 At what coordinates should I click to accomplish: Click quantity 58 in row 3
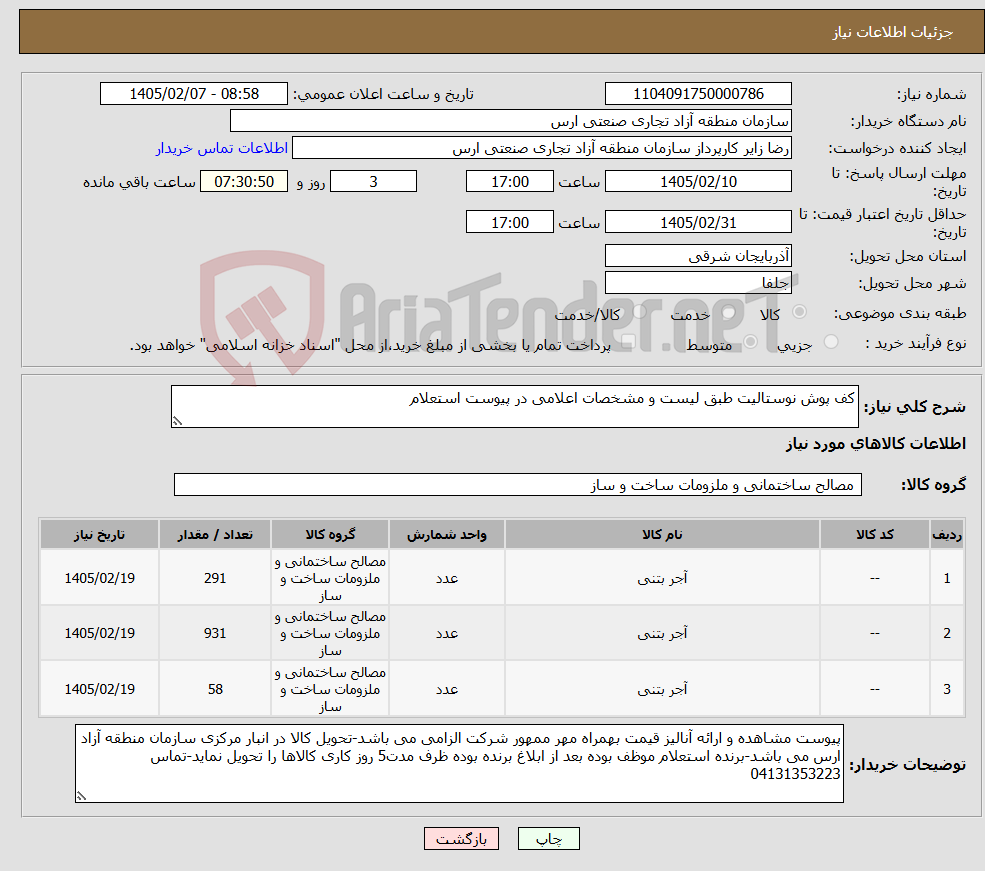[215, 689]
